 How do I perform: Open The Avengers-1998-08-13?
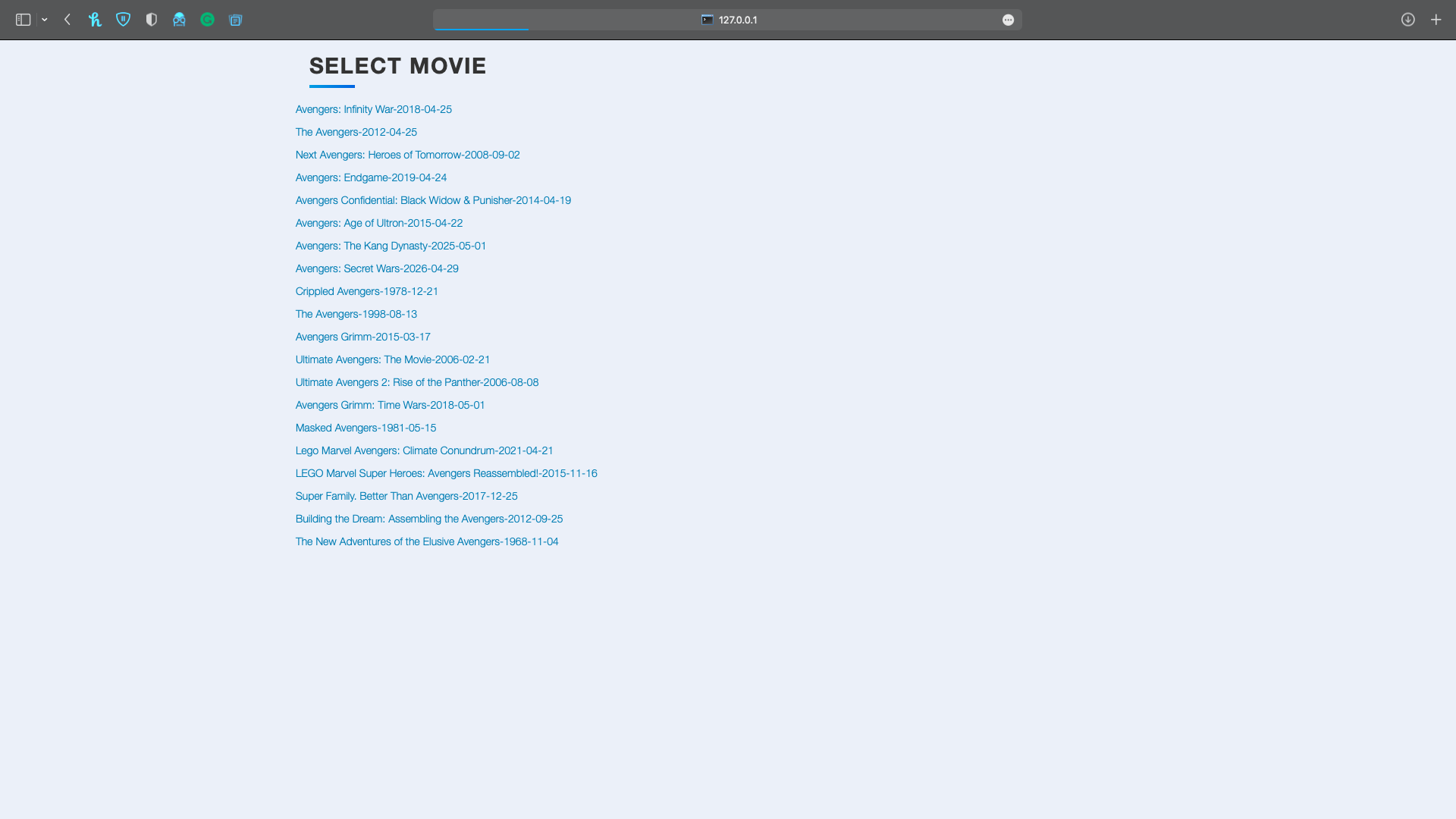[356, 314]
